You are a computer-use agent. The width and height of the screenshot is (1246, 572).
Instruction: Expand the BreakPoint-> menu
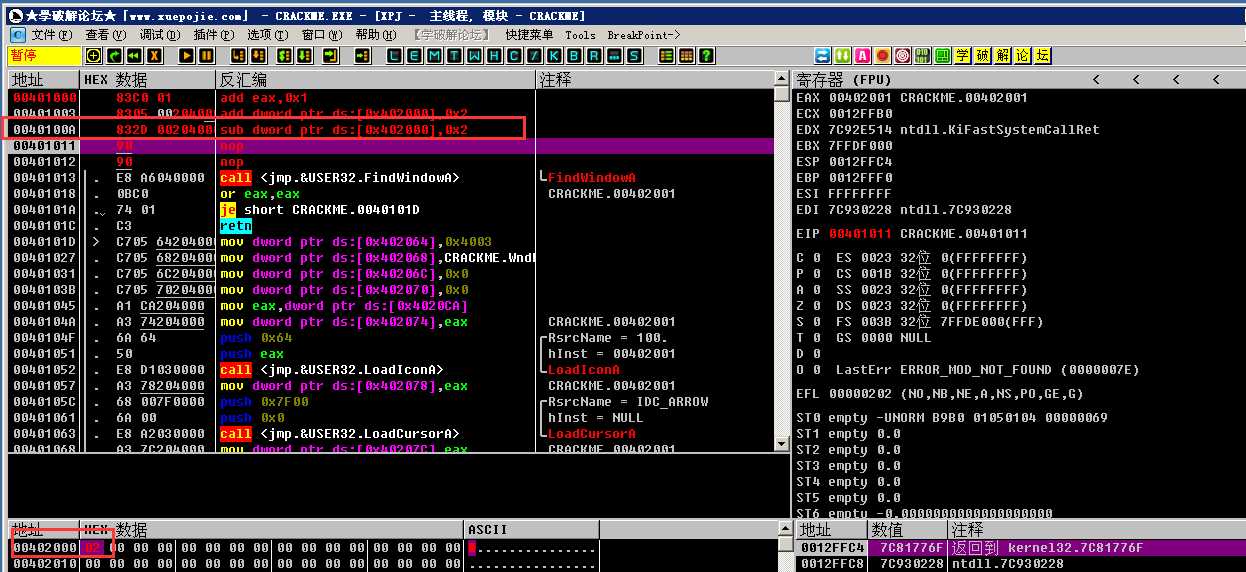[x=644, y=34]
